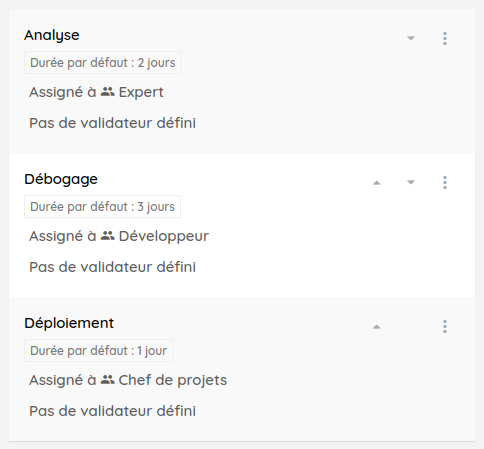Click Assigné à Chef de projets
This screenshot has height=449, width=484.
[x=128, y=380]
